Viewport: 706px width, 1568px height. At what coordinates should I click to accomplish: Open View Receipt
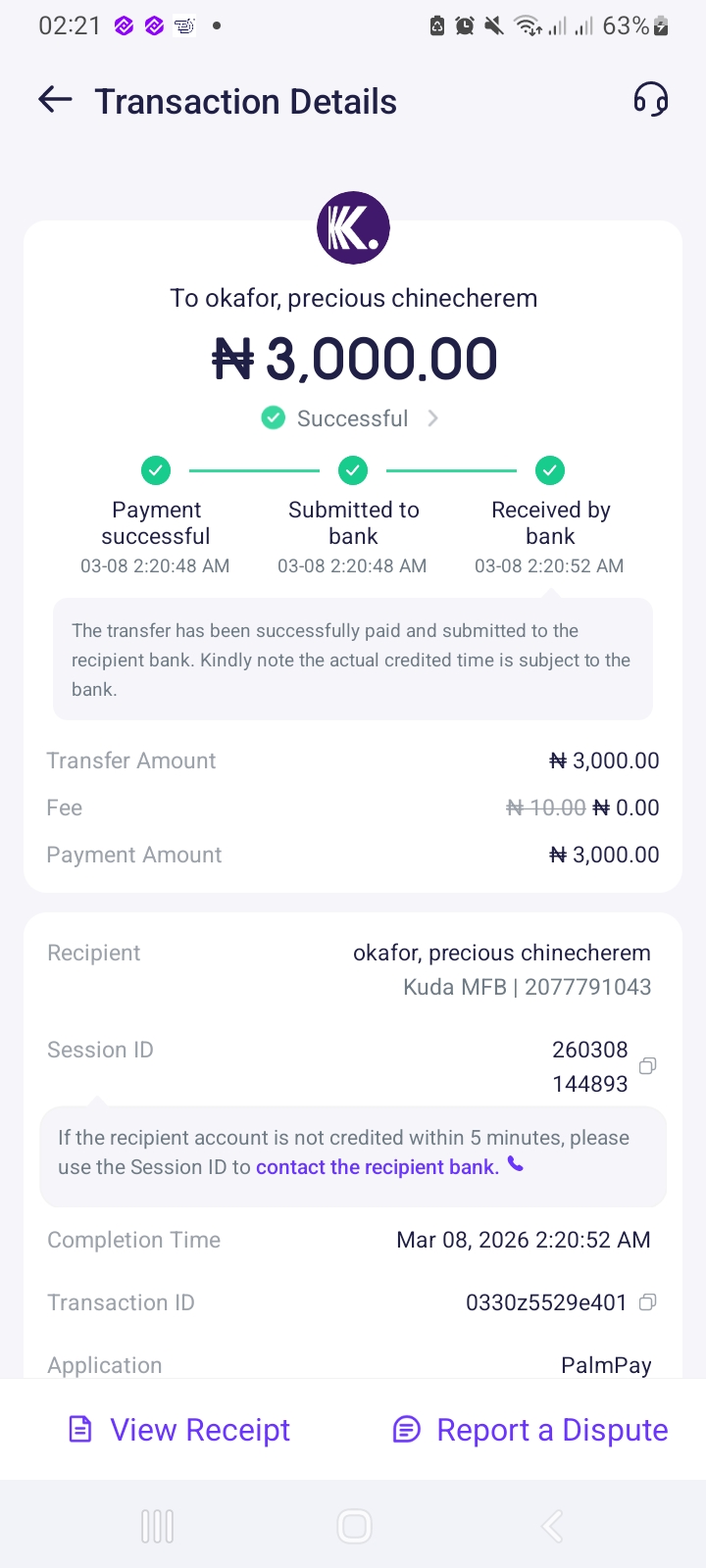tap(200, 1430)
